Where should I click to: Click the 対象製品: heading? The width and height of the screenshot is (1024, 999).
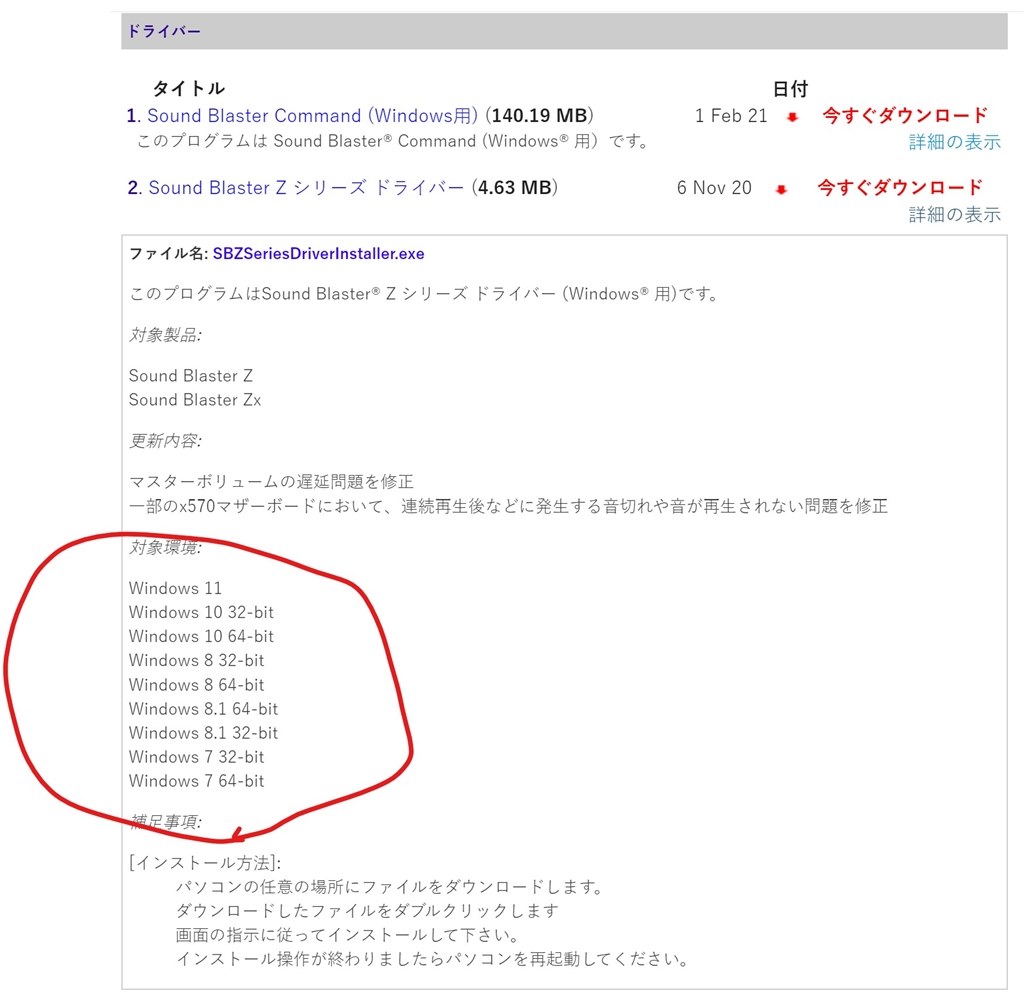[x=165, y=335]
